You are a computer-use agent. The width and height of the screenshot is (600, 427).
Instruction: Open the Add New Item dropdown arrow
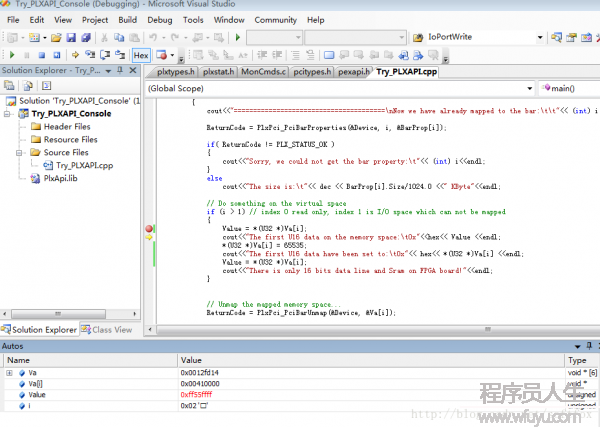click(x=44, y=37)
